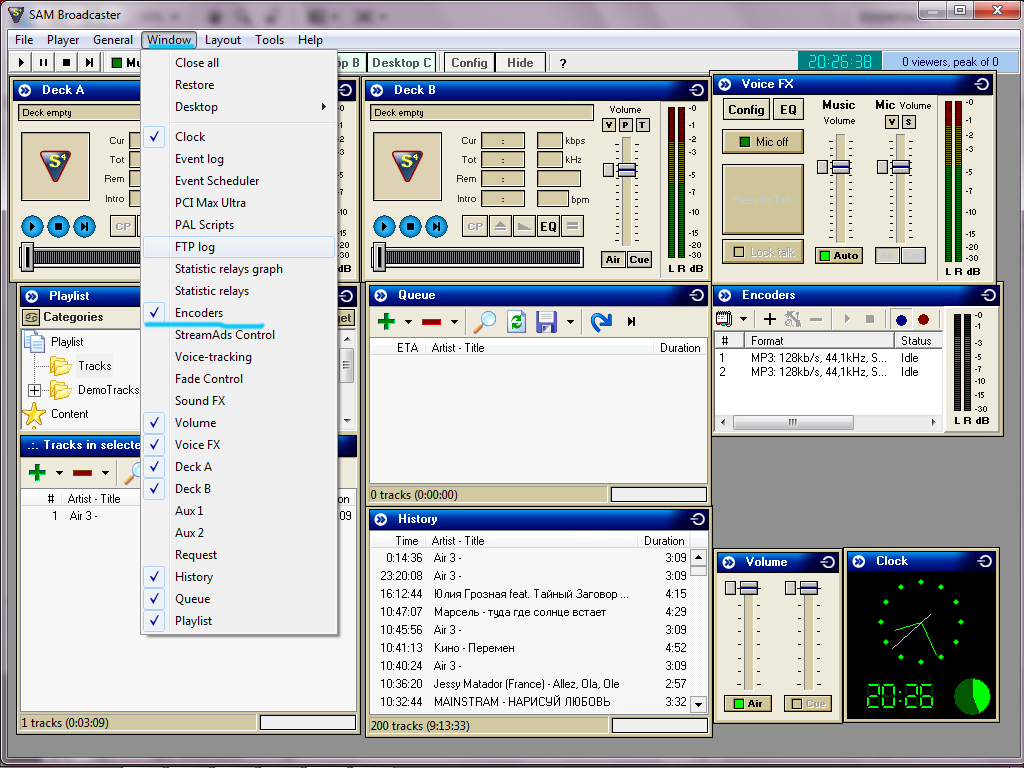
Task: Click the Config button in Voice FX panel
Action: (746, 110)
